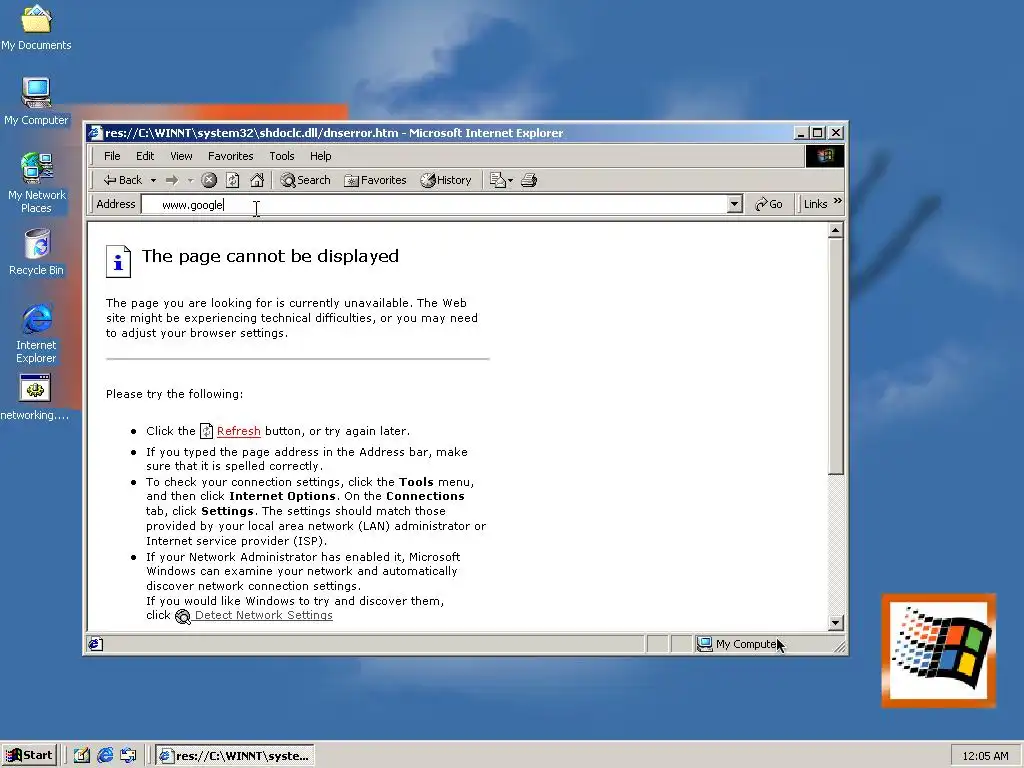
Task: Open the View menu
Action: click(x=181, y=156)
